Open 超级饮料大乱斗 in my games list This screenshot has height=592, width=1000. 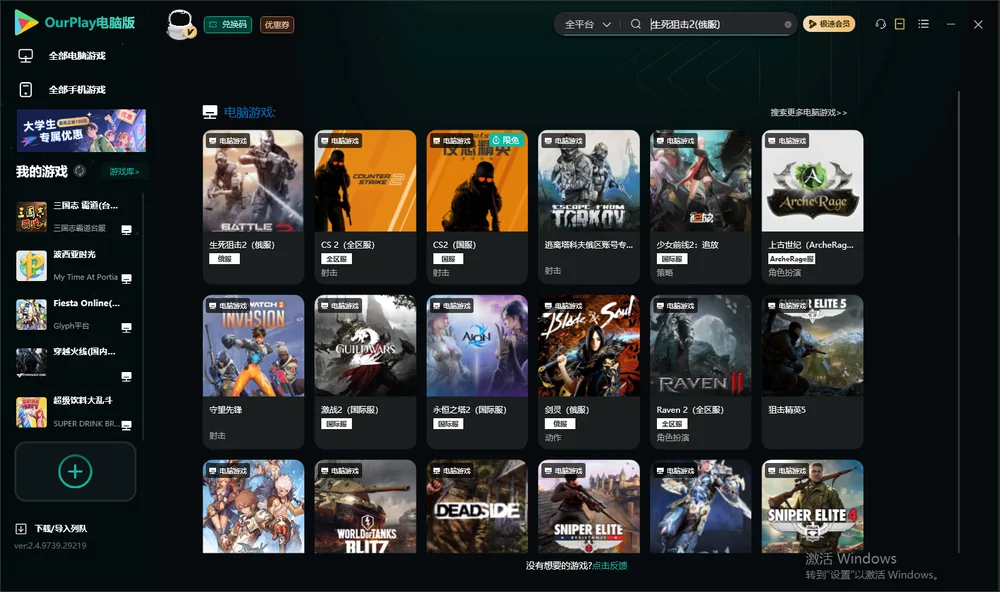77,412
